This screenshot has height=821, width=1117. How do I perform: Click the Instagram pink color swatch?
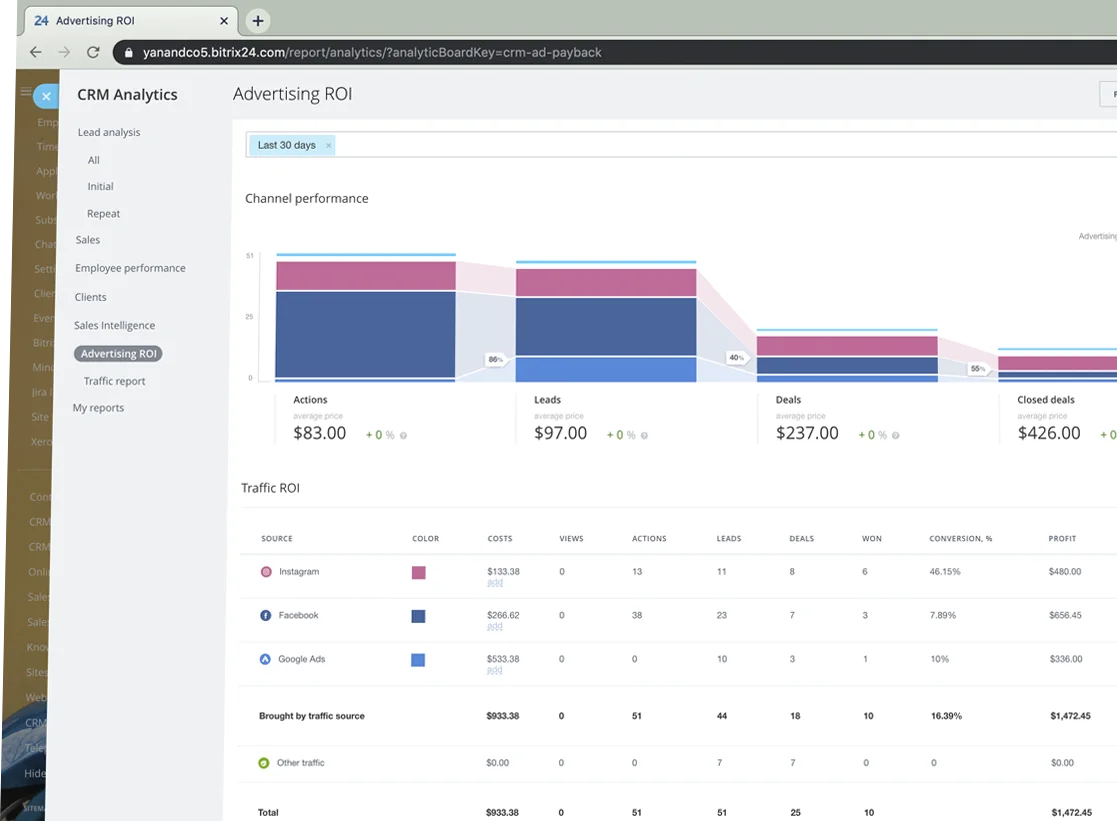tap(419, 573)
